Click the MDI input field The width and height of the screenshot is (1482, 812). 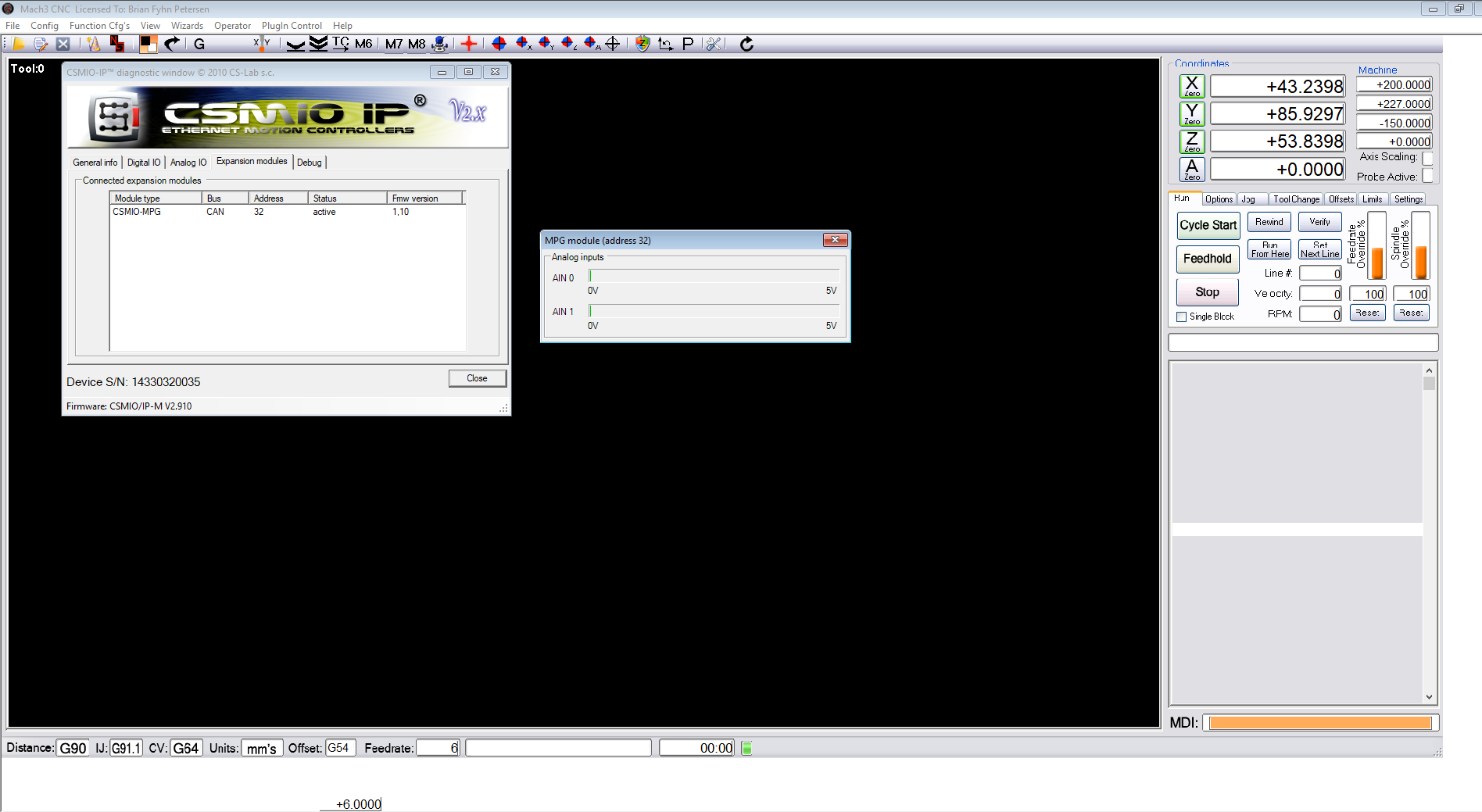point(1319,723)
